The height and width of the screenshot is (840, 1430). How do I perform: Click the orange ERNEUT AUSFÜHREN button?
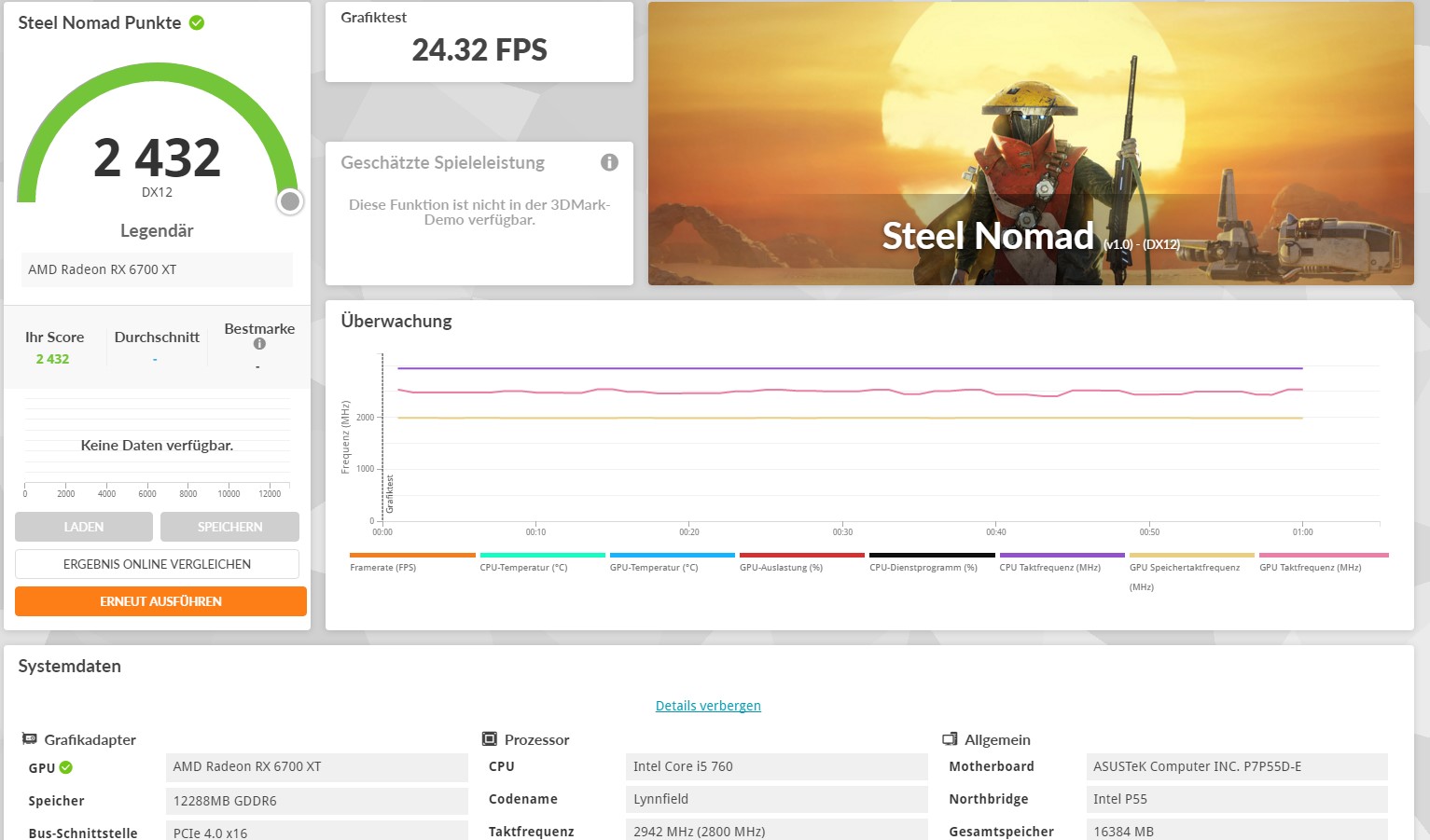(160, 601)
